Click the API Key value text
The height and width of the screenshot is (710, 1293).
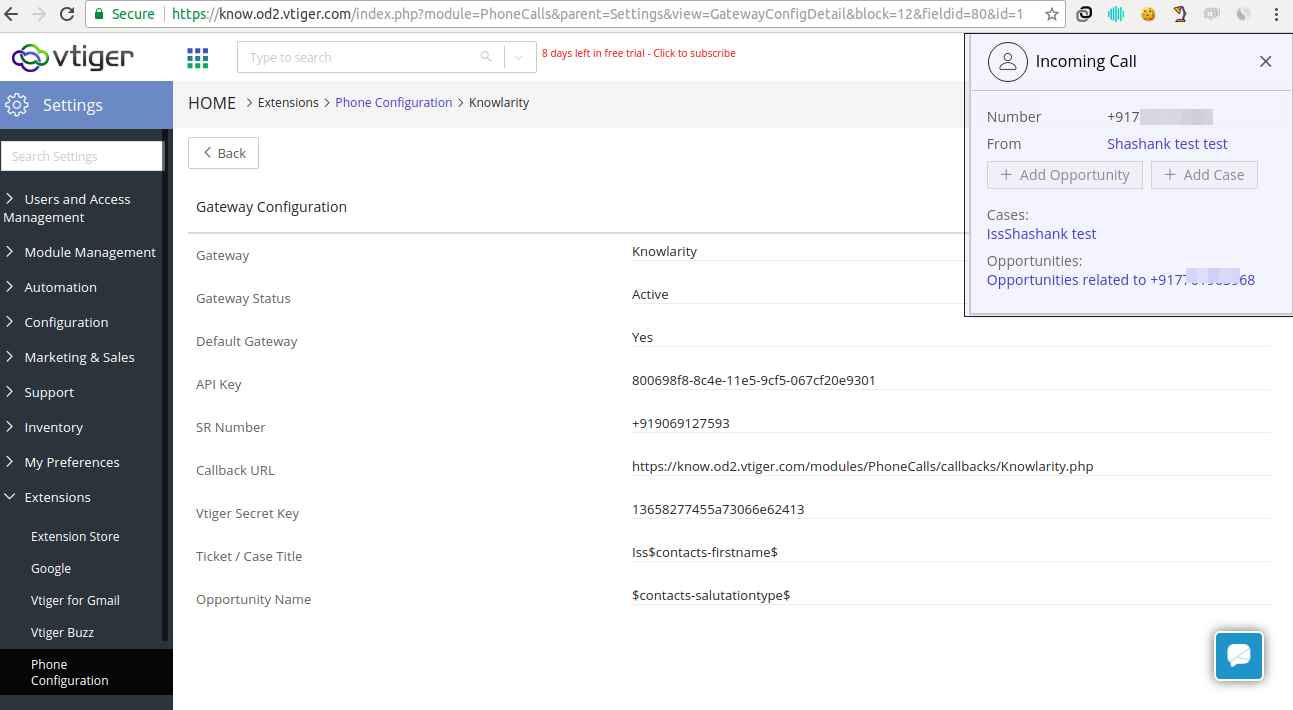click(x=754, y=380)
